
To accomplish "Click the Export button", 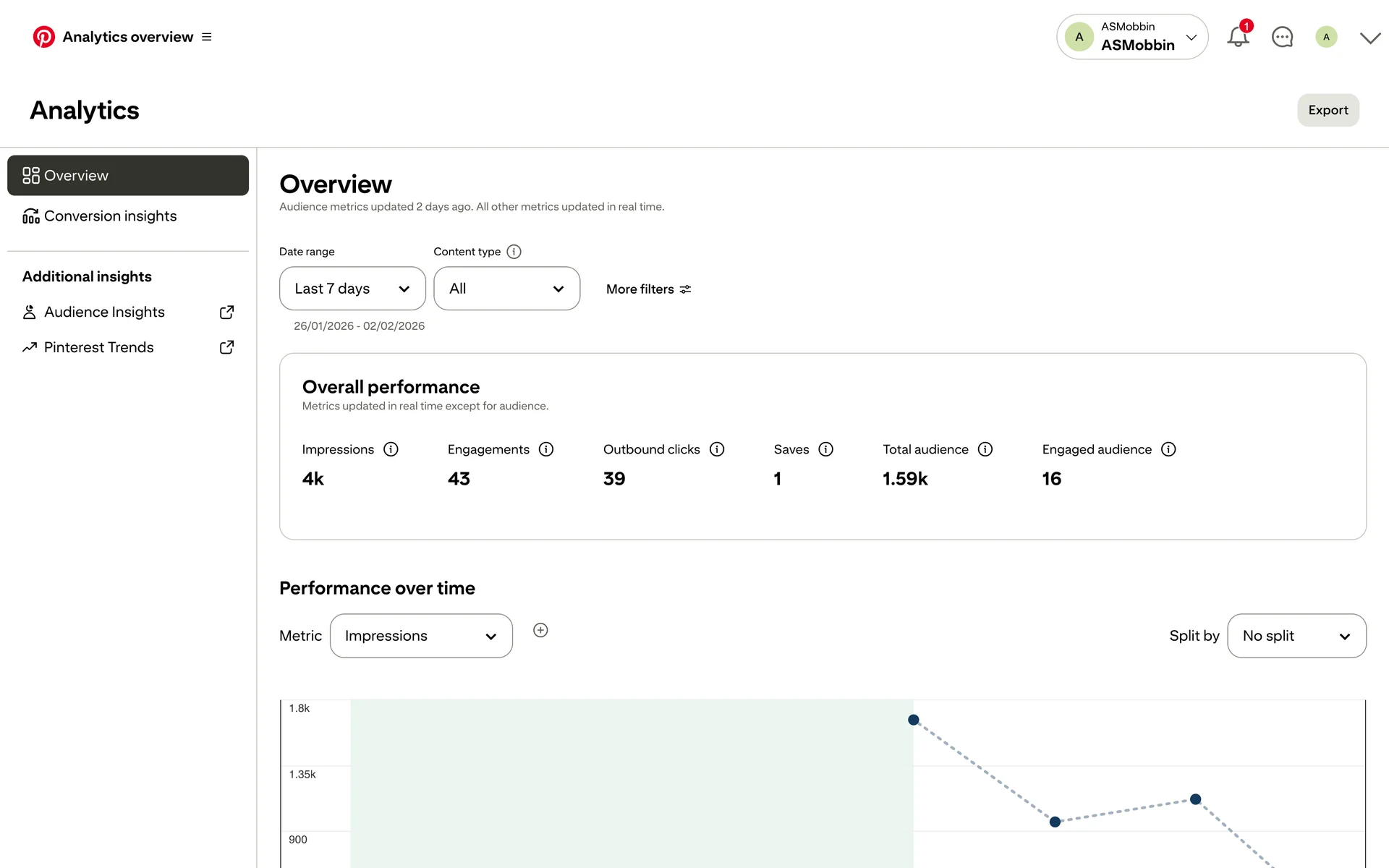I will [x=1328, y=110].
